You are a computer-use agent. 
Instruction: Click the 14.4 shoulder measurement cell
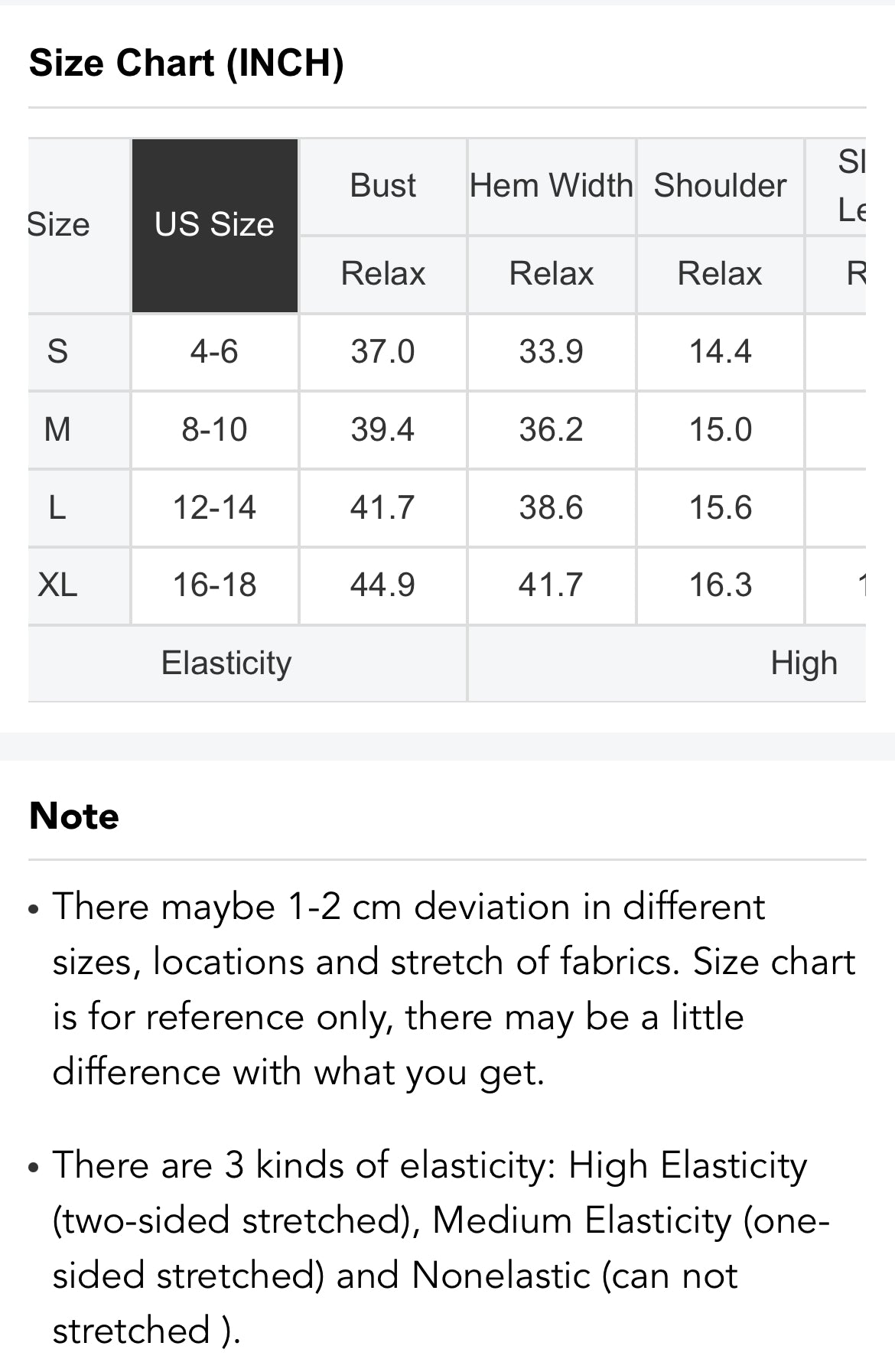click(720, 352)
